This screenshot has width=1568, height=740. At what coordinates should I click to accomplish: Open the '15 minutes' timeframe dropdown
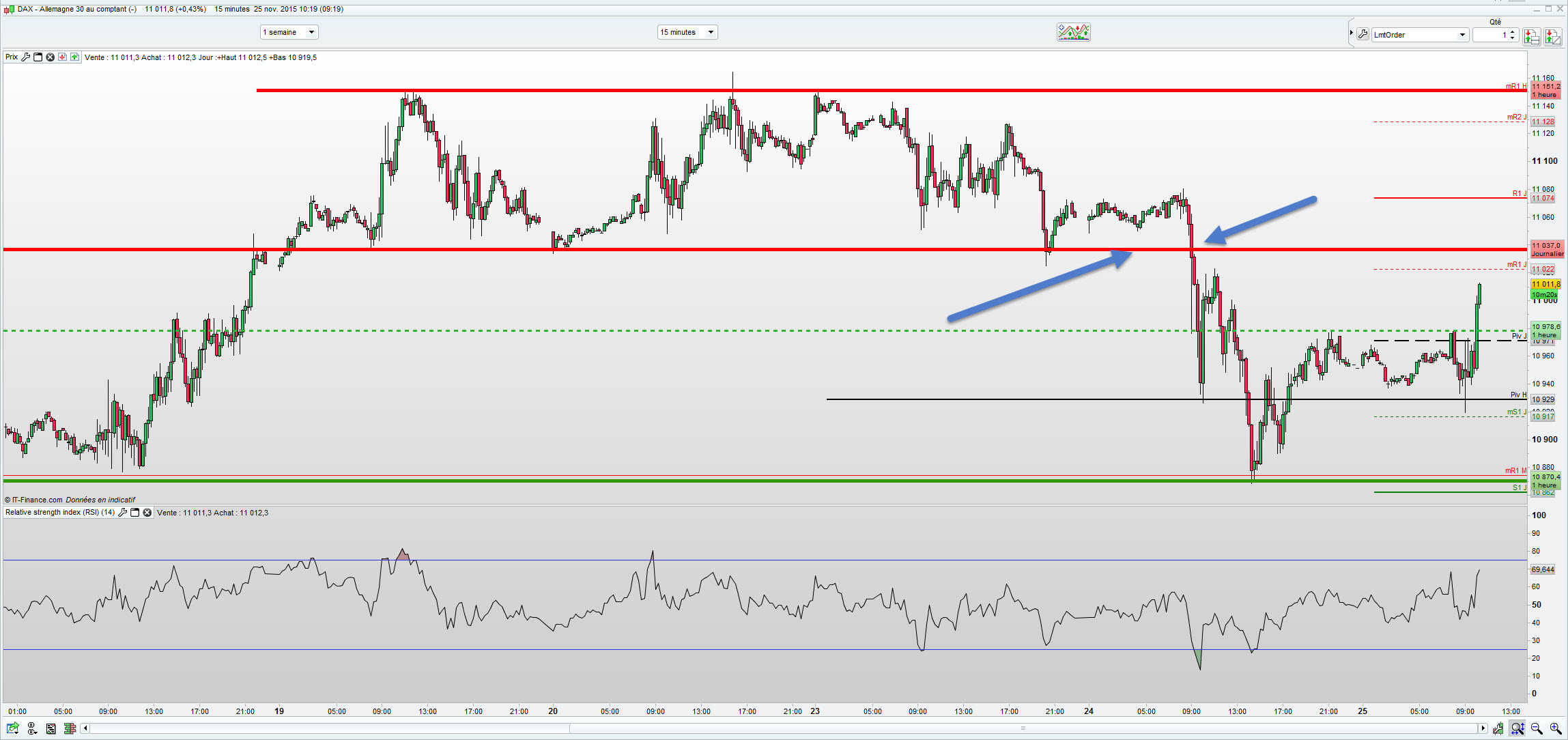[x=687, y=32]
